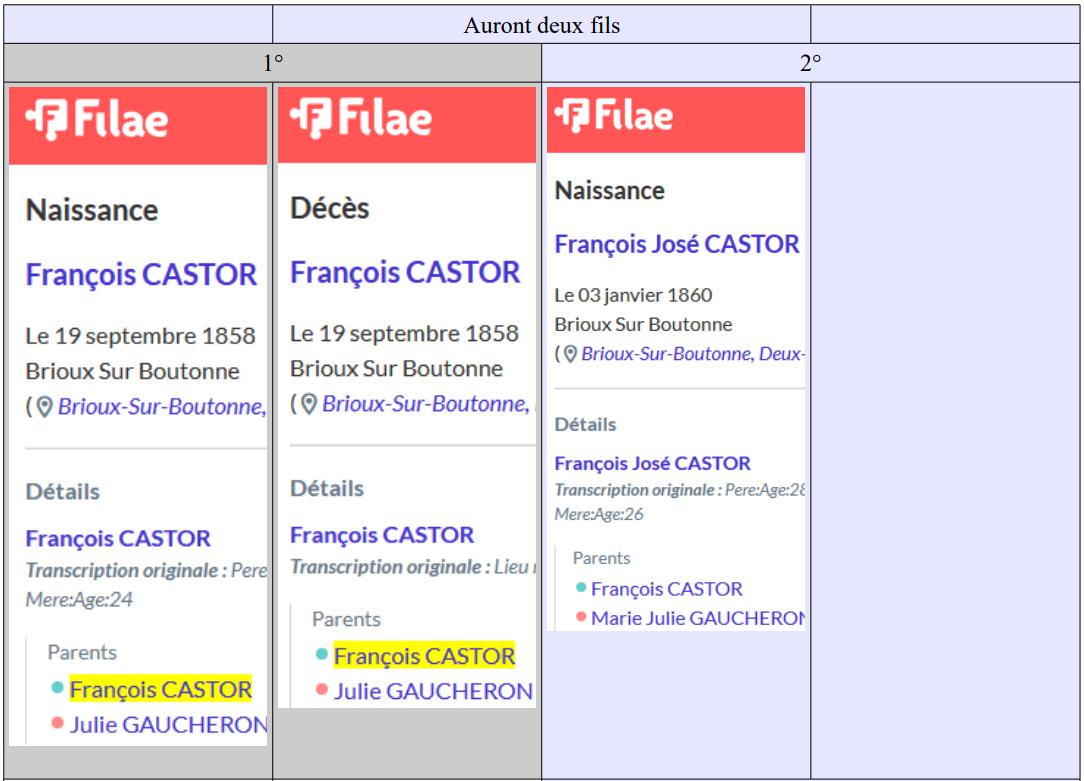
Task: Open mother Julie GAUCHERON in the 1858 Naissance card
Action: click(169, 725)
